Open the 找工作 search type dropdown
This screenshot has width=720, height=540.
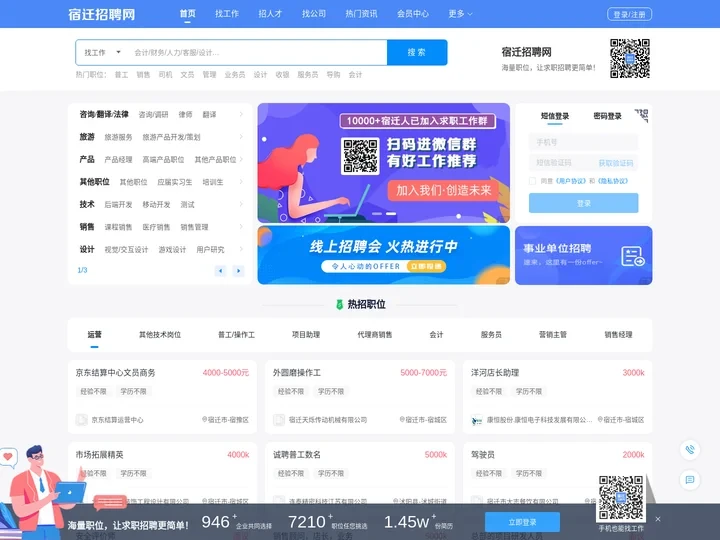pos(102,52)
